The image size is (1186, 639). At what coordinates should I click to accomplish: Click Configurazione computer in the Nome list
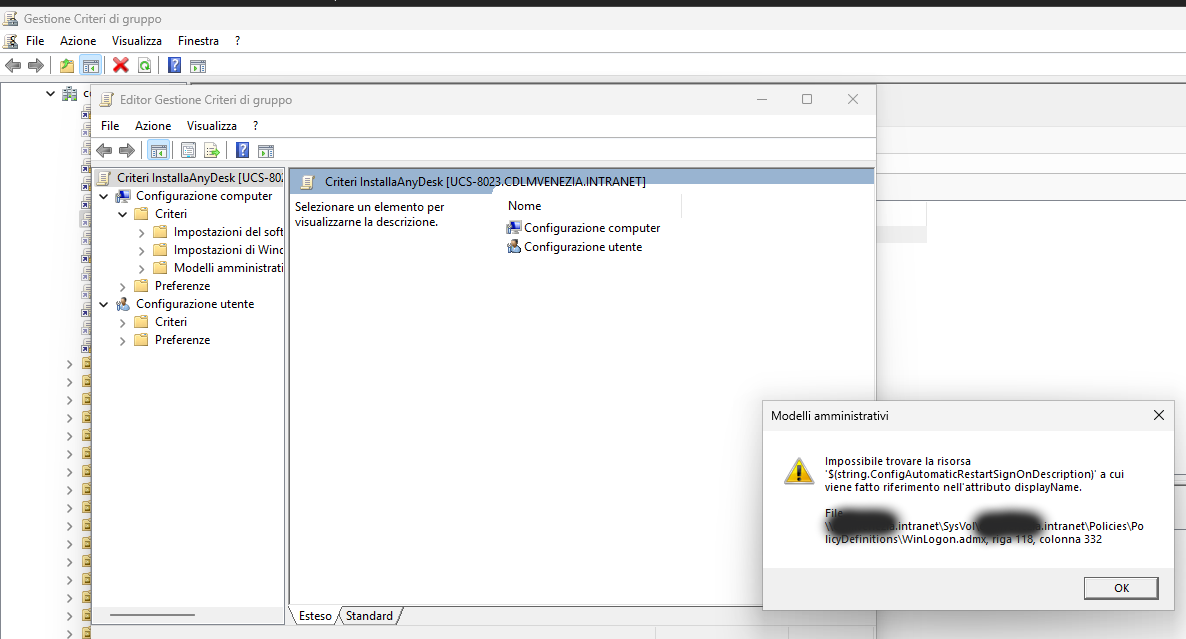coord(584,228)
